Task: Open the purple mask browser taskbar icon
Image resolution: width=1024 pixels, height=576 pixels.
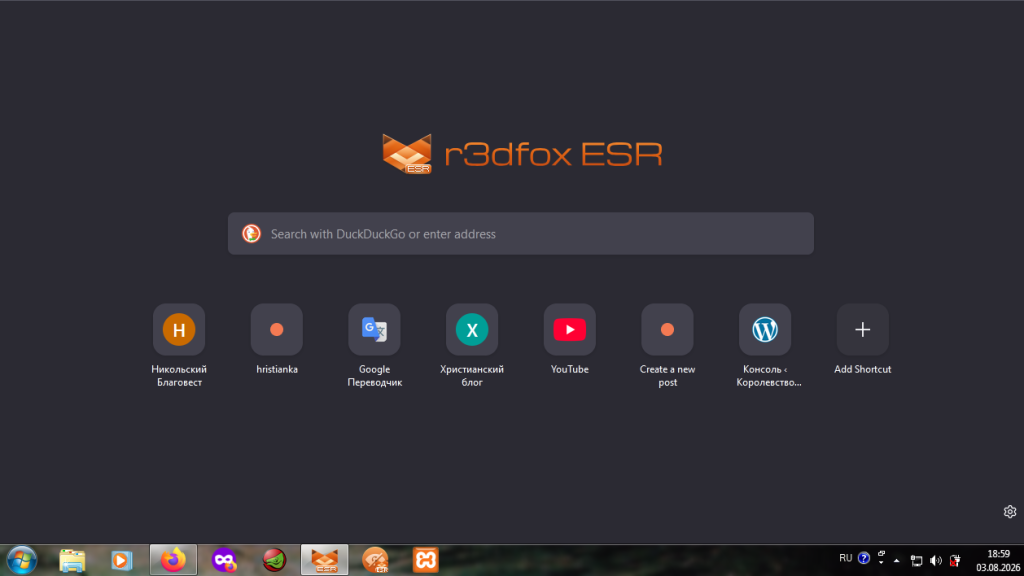Action: 224,560
